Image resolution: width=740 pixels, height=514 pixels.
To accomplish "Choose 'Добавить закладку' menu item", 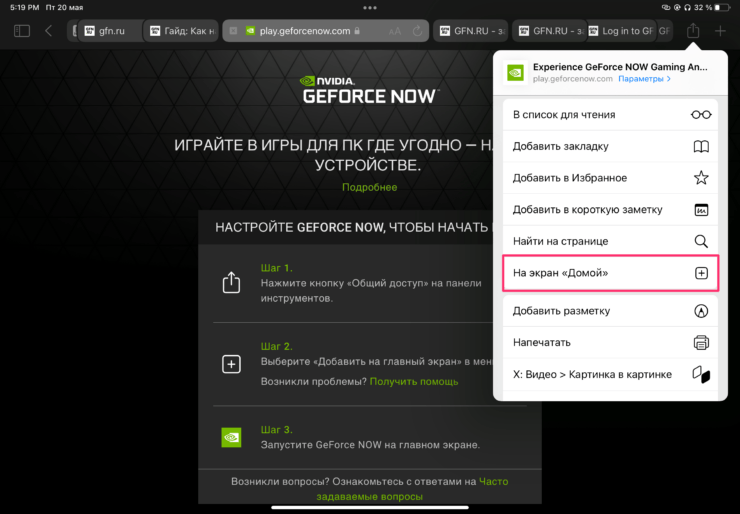I will click(610, 146).
